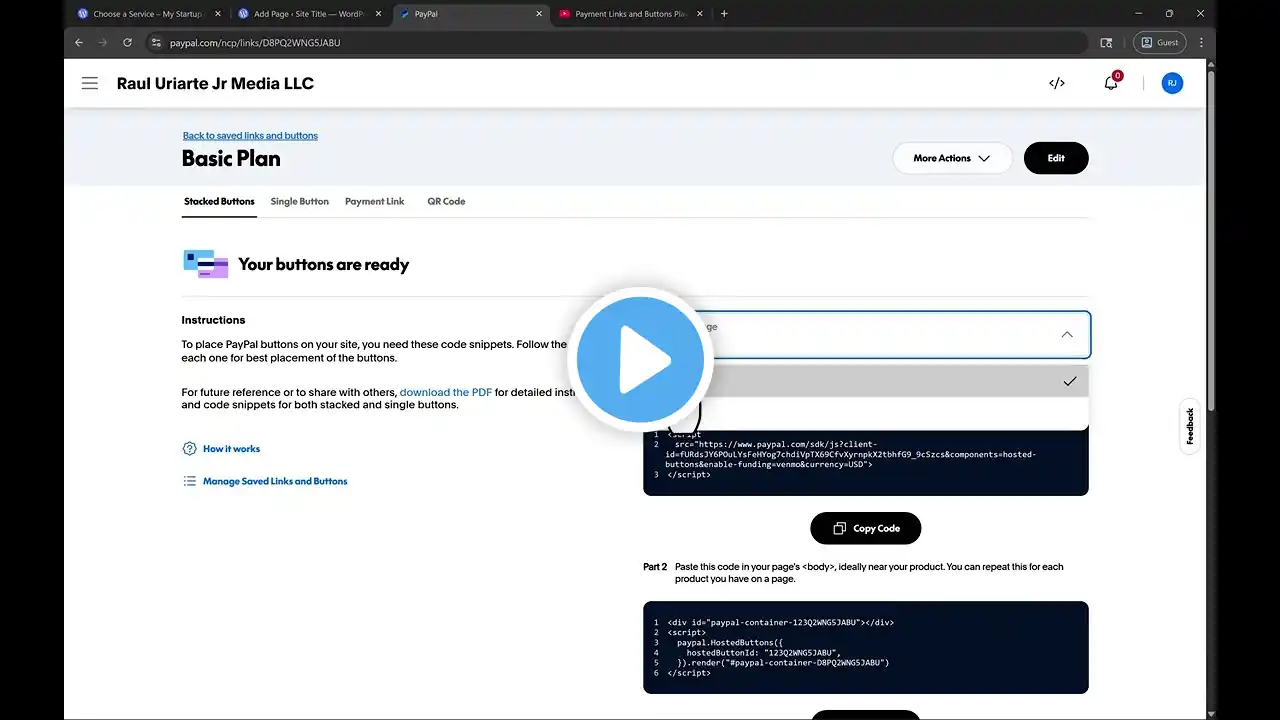Screen dimensions: 1280x720
Task: Open the notifications bell
Action: [1111, 83]
